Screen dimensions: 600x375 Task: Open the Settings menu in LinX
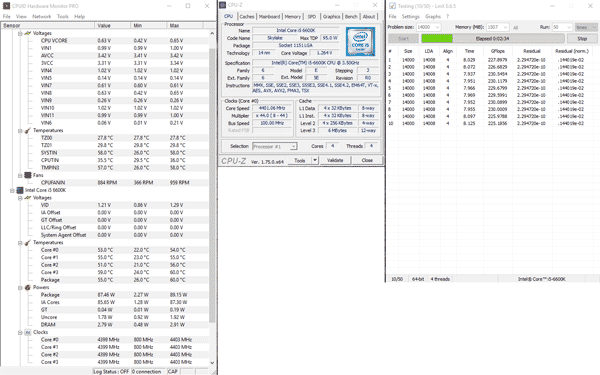411,16
